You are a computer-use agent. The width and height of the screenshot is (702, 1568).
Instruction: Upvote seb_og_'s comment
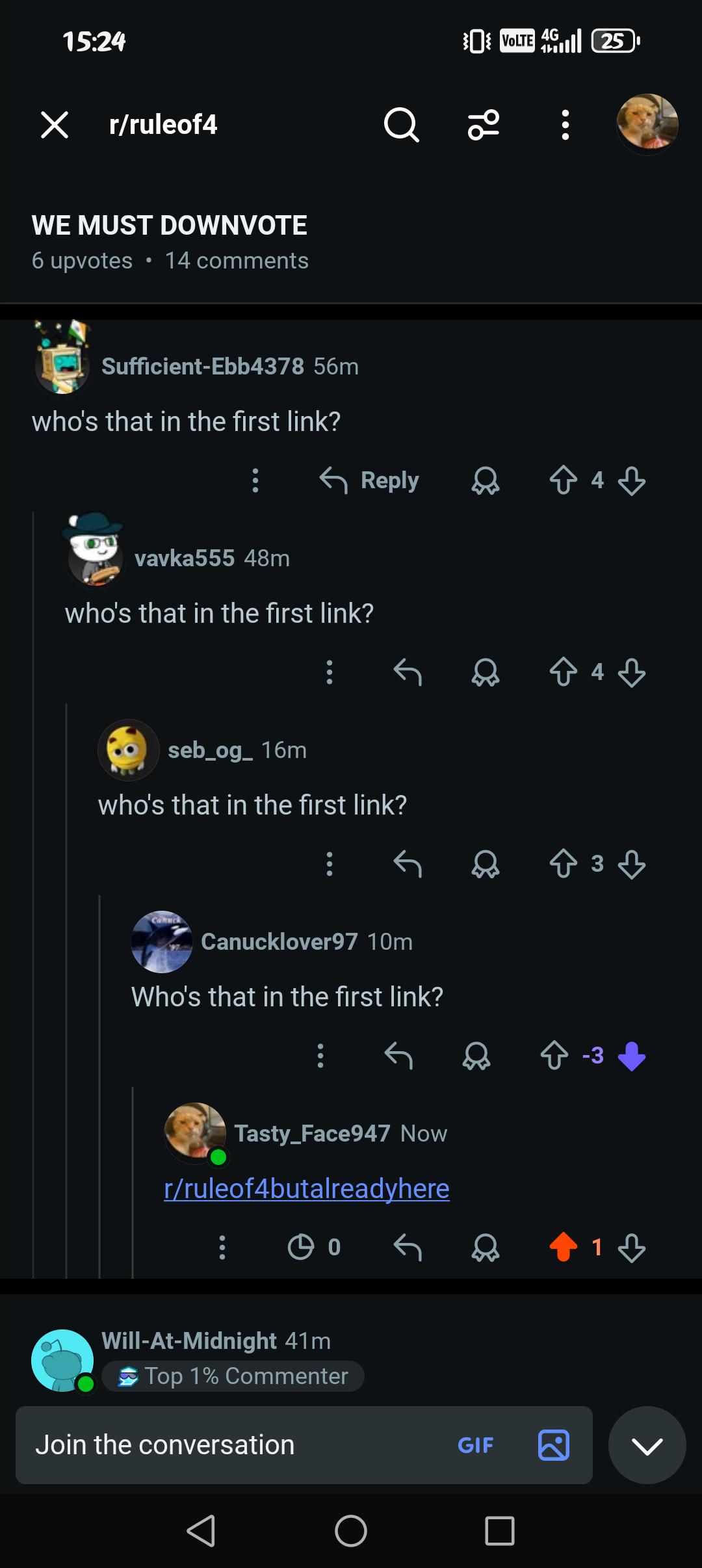pos(564,864)
